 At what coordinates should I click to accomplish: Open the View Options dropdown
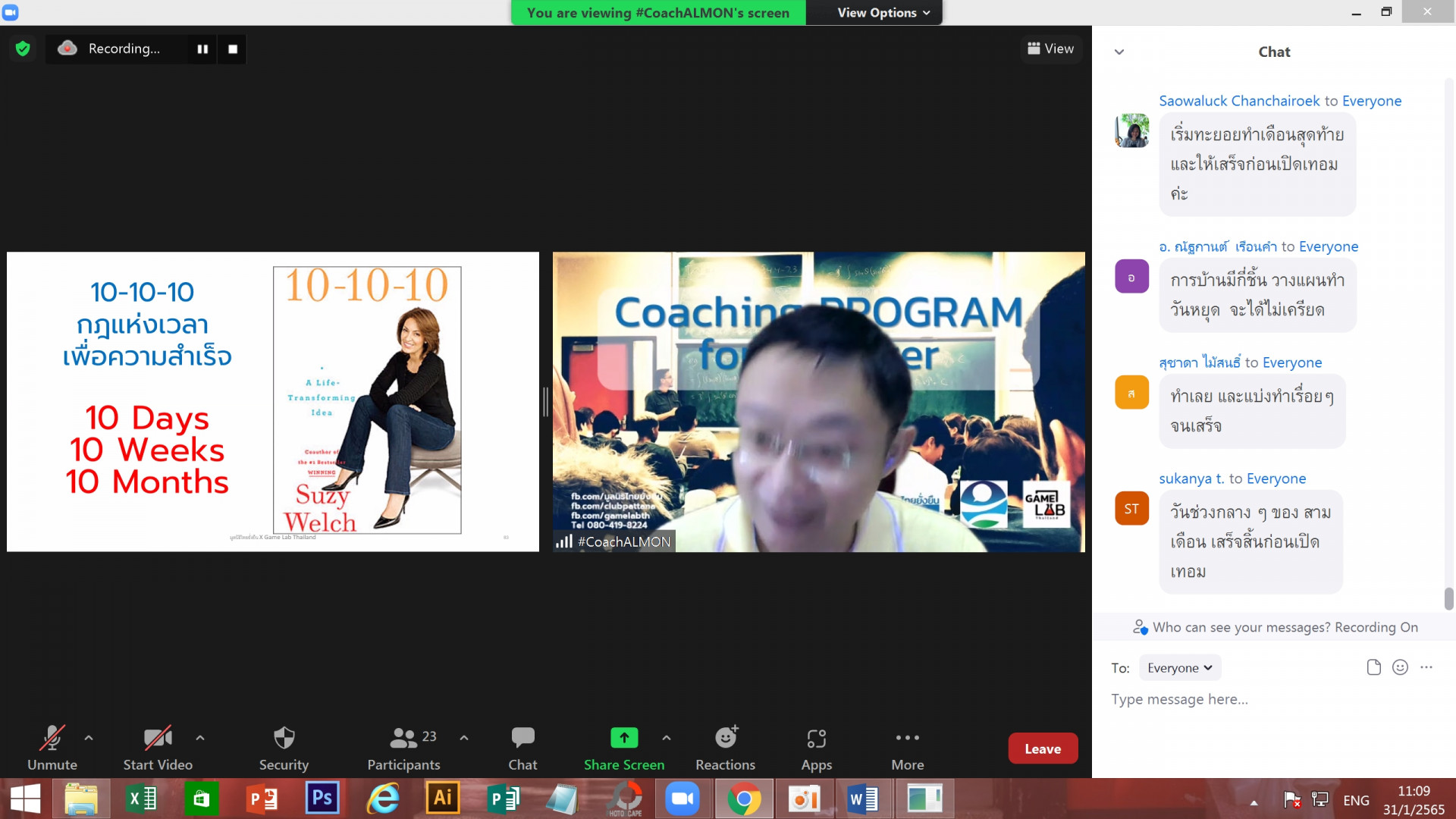point(883,12)
